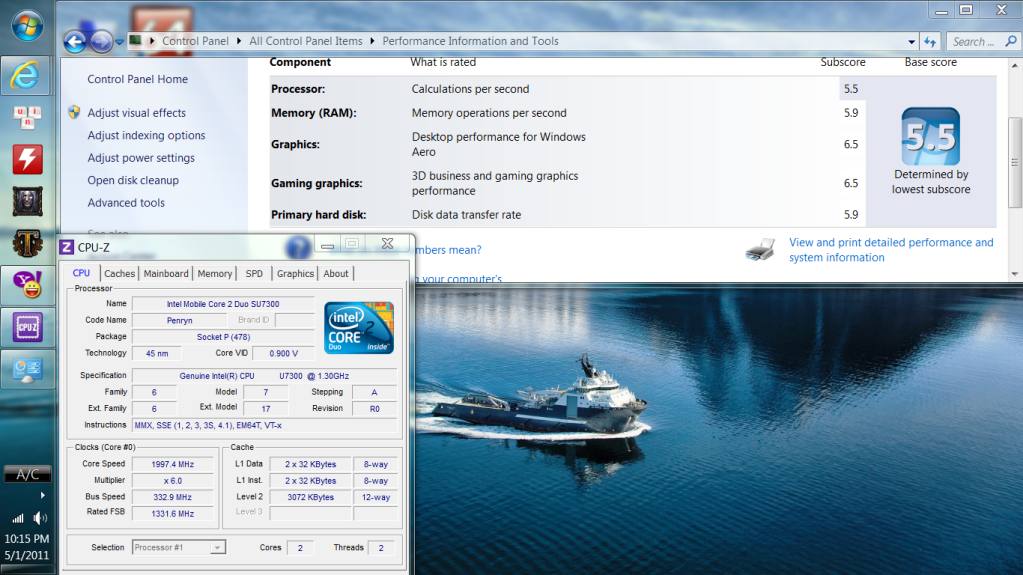Click the printer icon
Viewport: 1023px width, 575px height.
(761, 249)
